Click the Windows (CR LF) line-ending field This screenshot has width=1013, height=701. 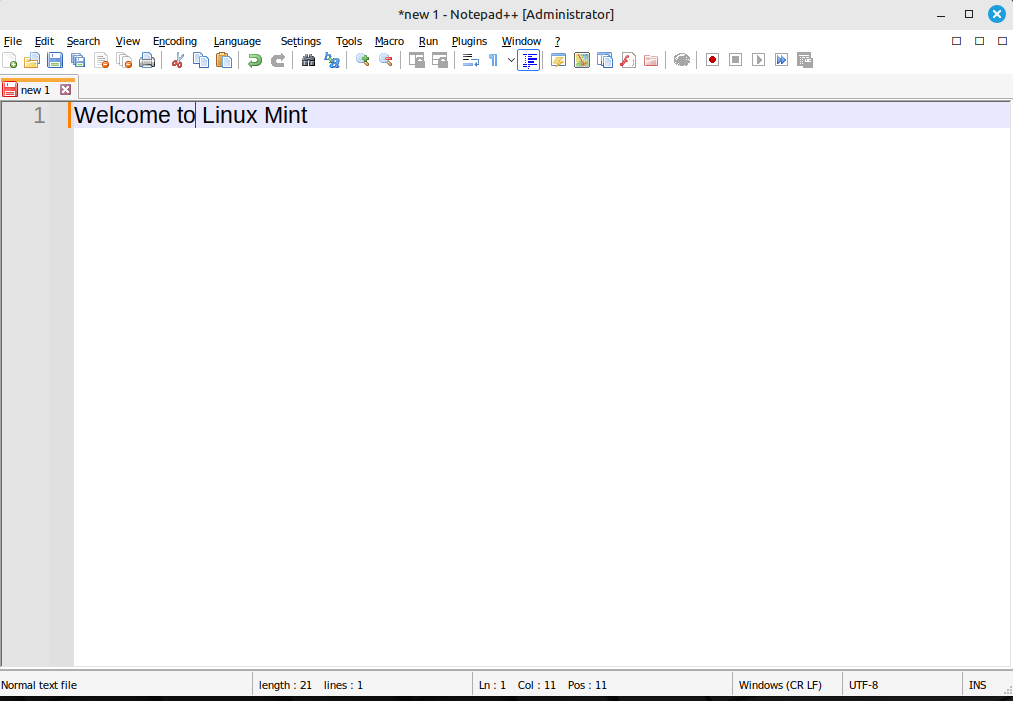tap(780, 685)
